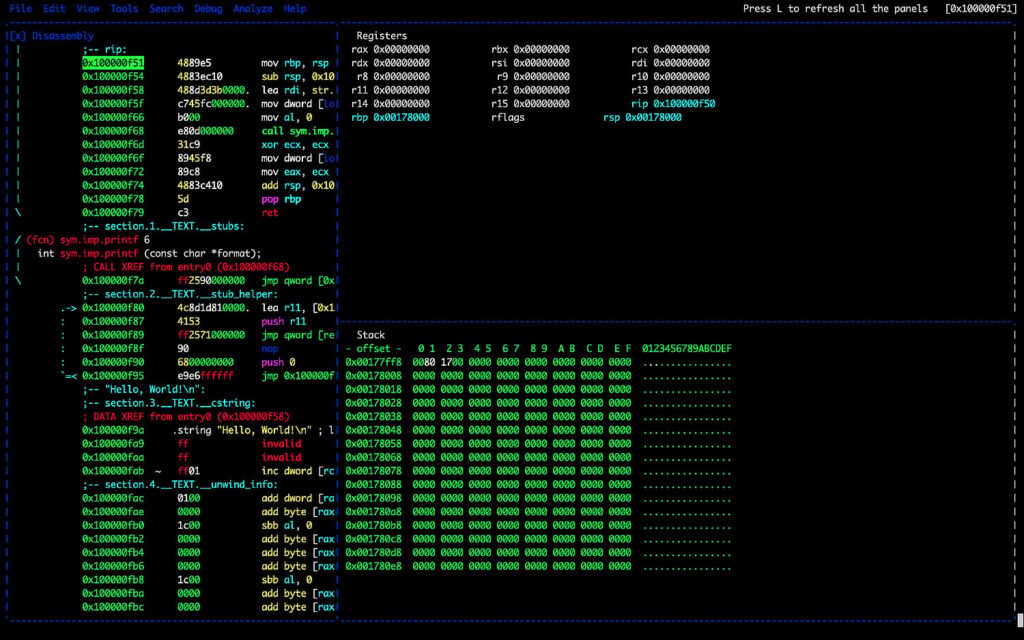Open the File menu
1024x640 pixels.
tap(20, 8)
